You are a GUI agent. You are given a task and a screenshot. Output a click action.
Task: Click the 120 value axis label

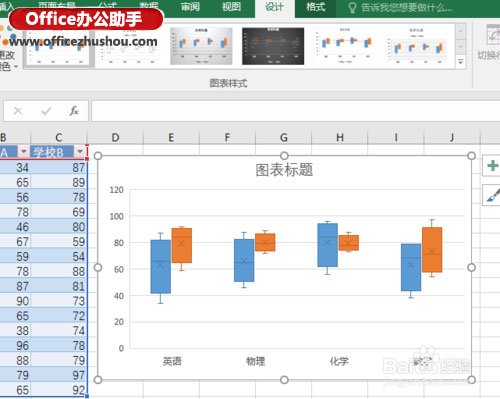[x=117, y=190]
